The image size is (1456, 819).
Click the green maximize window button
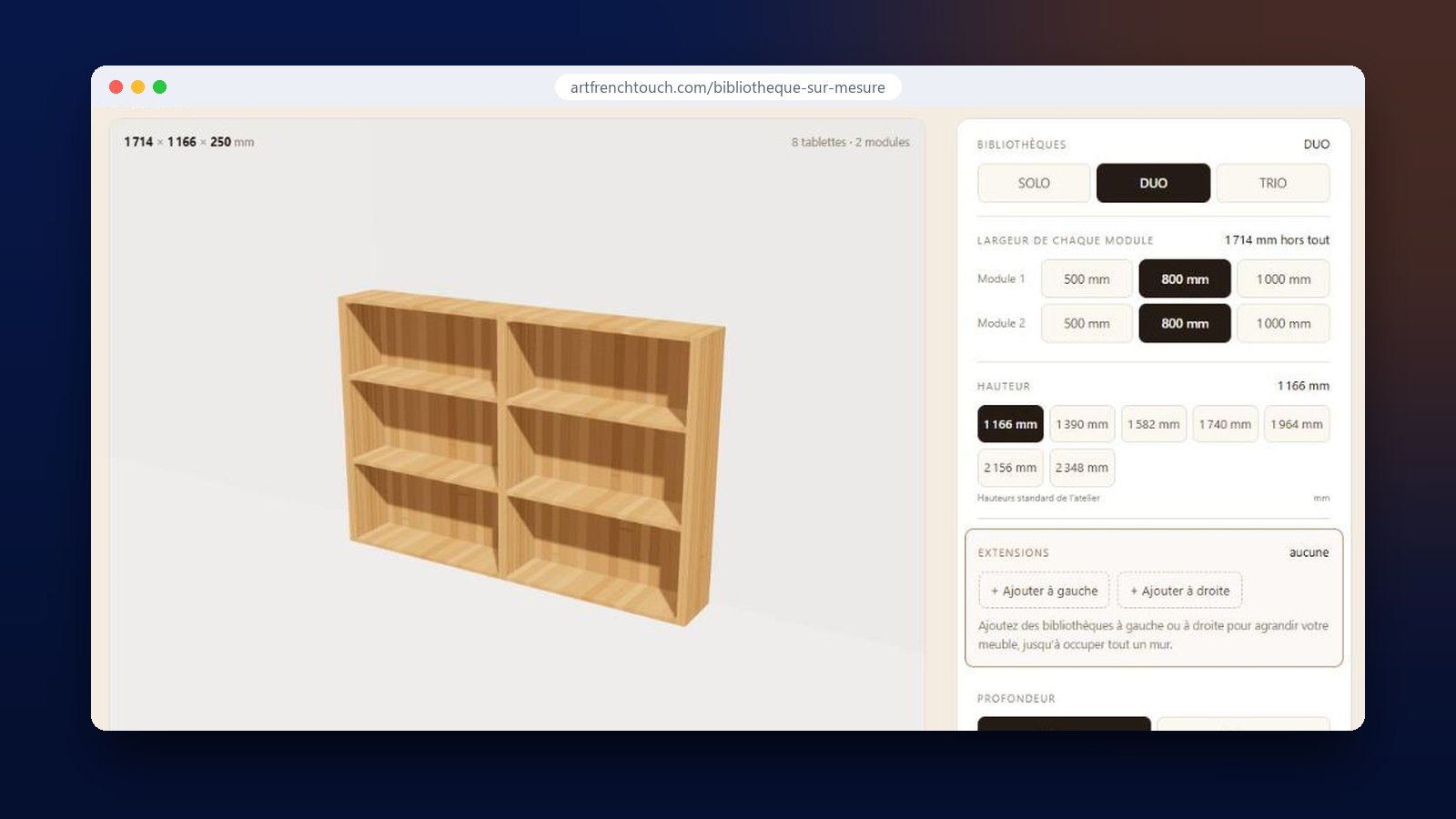click(x=159, y=87)
